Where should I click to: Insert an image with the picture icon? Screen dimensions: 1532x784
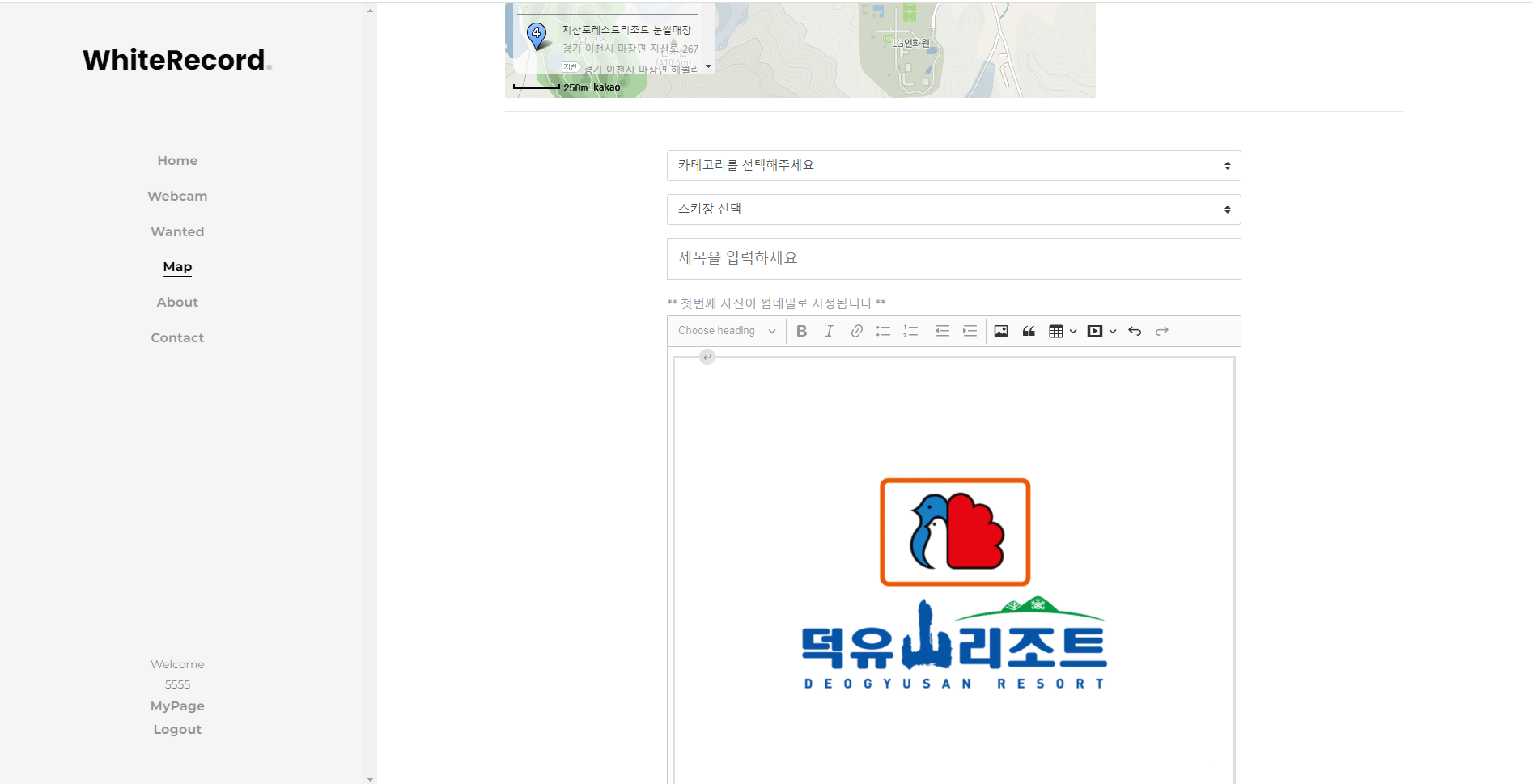click(x=1001, y=331)
